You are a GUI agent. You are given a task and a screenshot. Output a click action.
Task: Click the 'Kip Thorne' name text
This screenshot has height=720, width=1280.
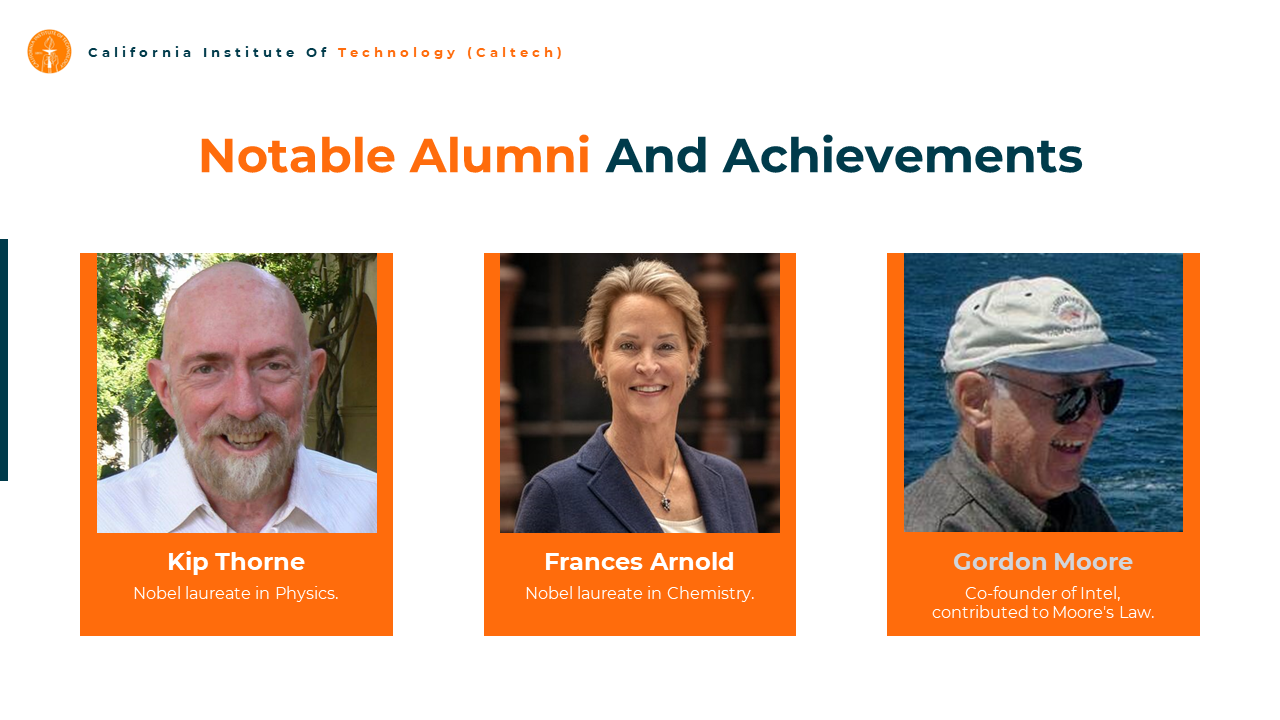(236, 562)
